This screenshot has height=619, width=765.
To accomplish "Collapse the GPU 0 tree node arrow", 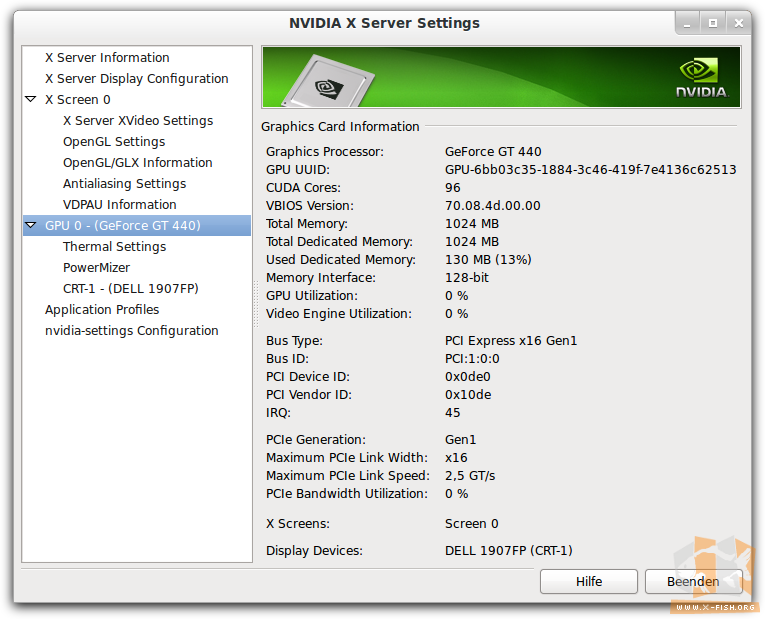I will (x=30, y=225).
